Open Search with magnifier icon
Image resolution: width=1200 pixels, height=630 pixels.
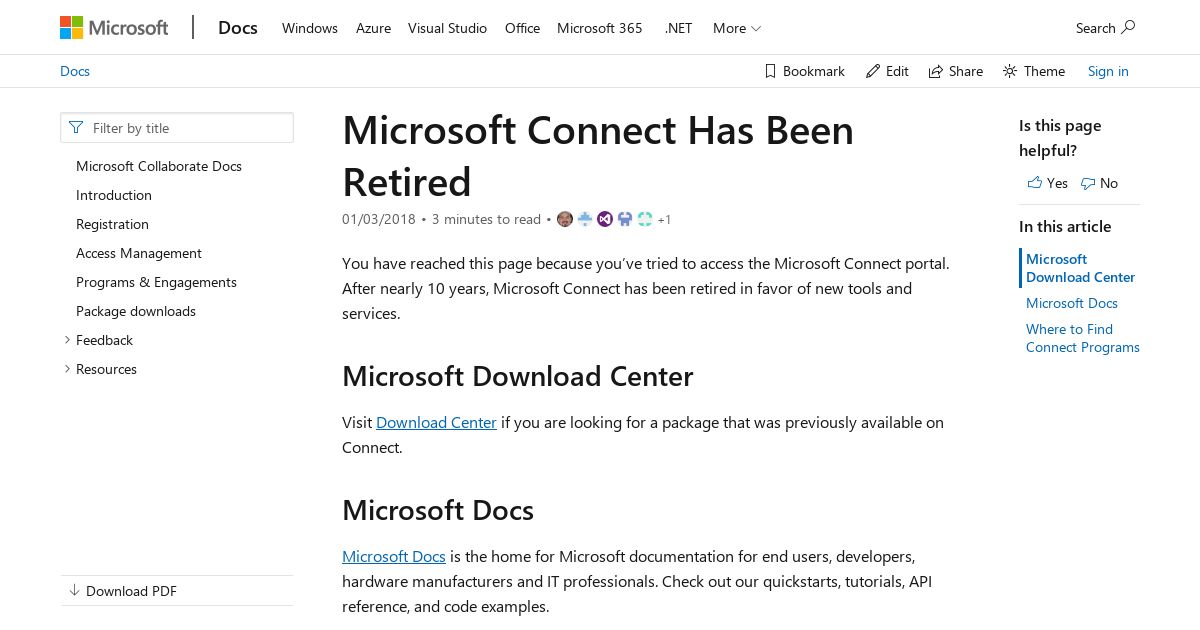pyautogui.click(x=1105, y=28)
